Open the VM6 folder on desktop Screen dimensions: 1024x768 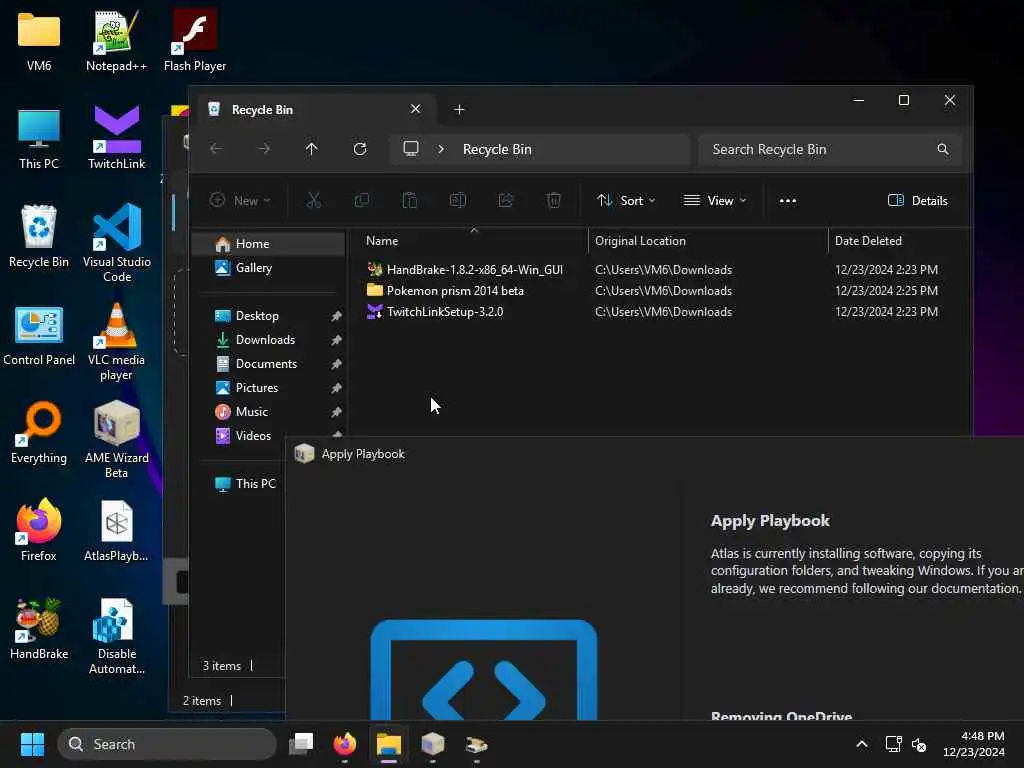39,41
